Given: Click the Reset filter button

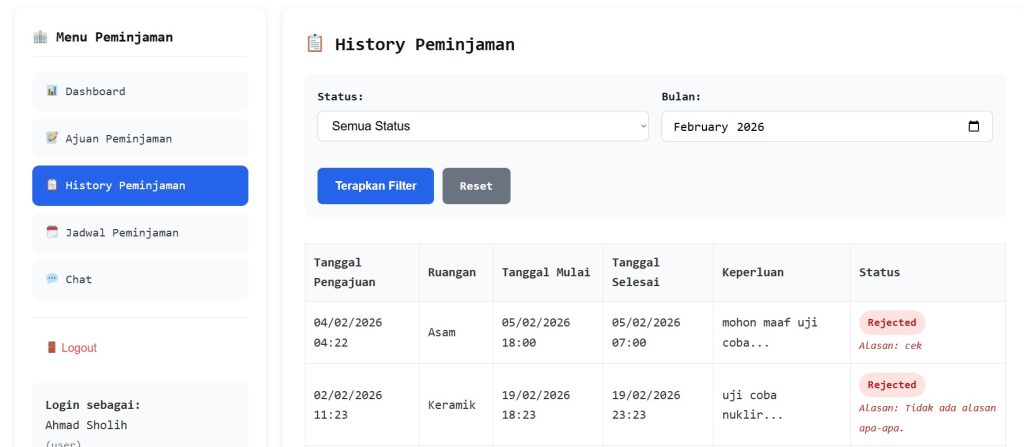Looking at the screenshot, I should [x=476, y=186].
